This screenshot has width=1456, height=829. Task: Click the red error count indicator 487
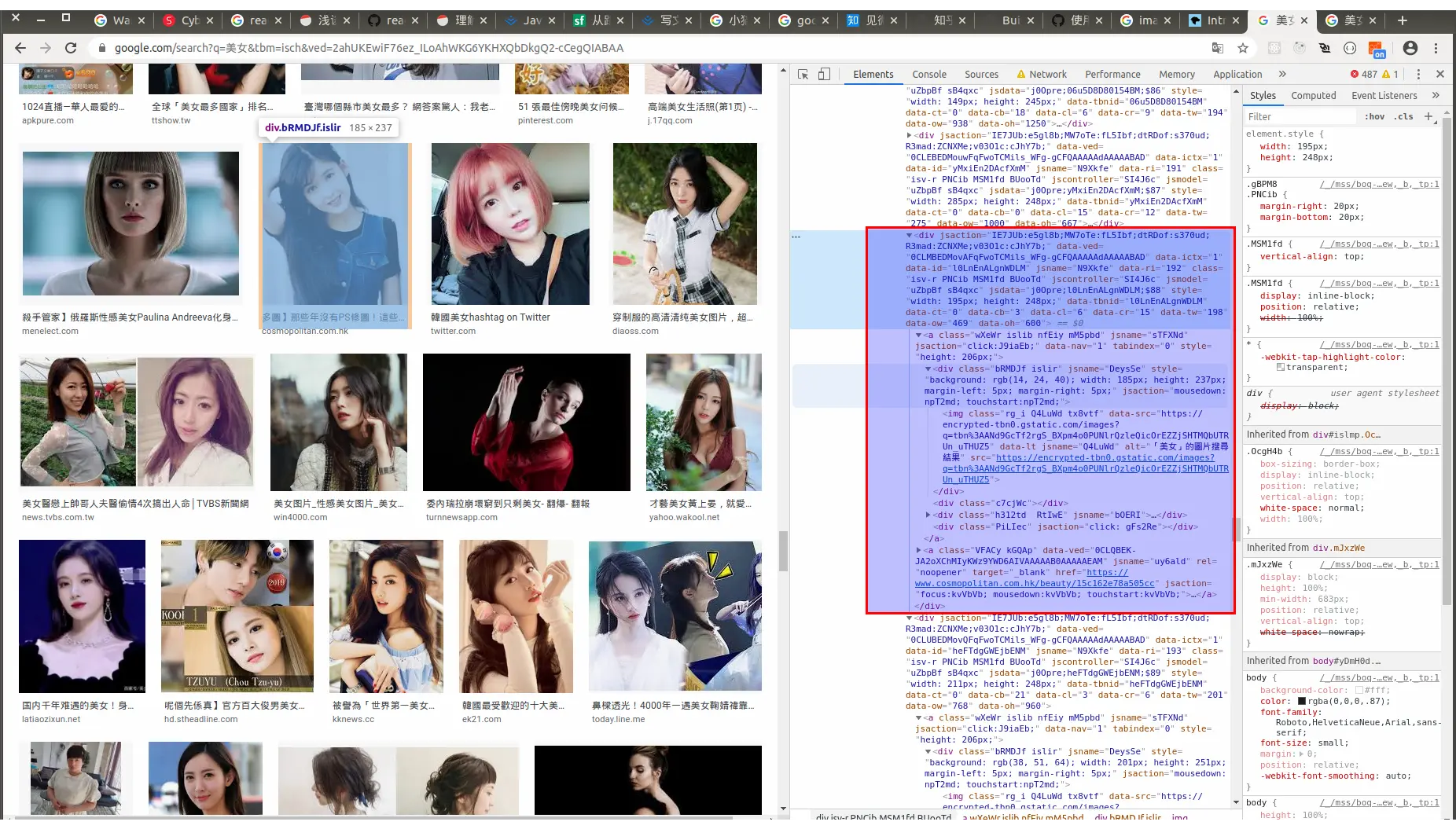click(x=1364, y=74)
